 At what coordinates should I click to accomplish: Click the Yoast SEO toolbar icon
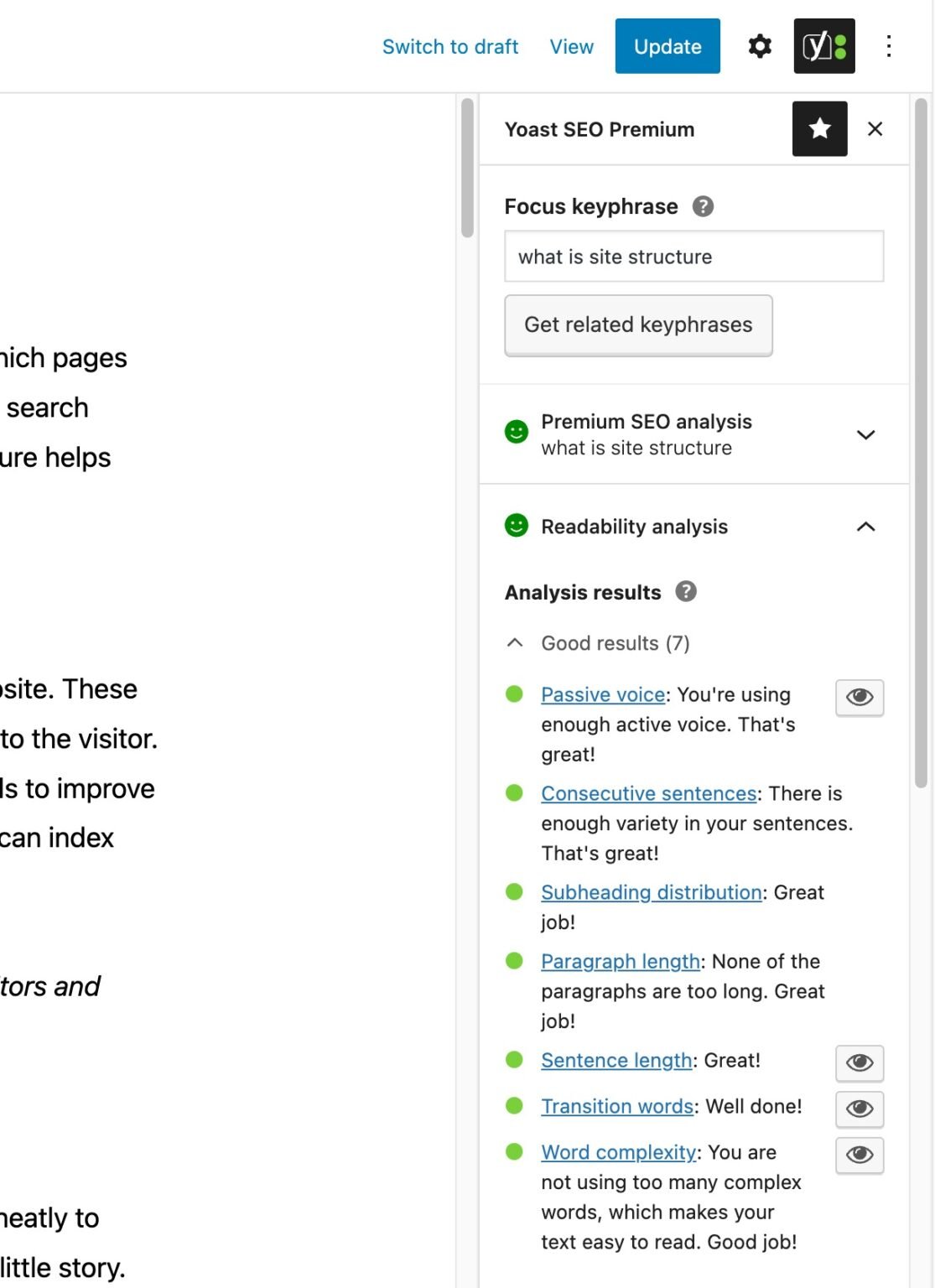click(x=823, y=46)
